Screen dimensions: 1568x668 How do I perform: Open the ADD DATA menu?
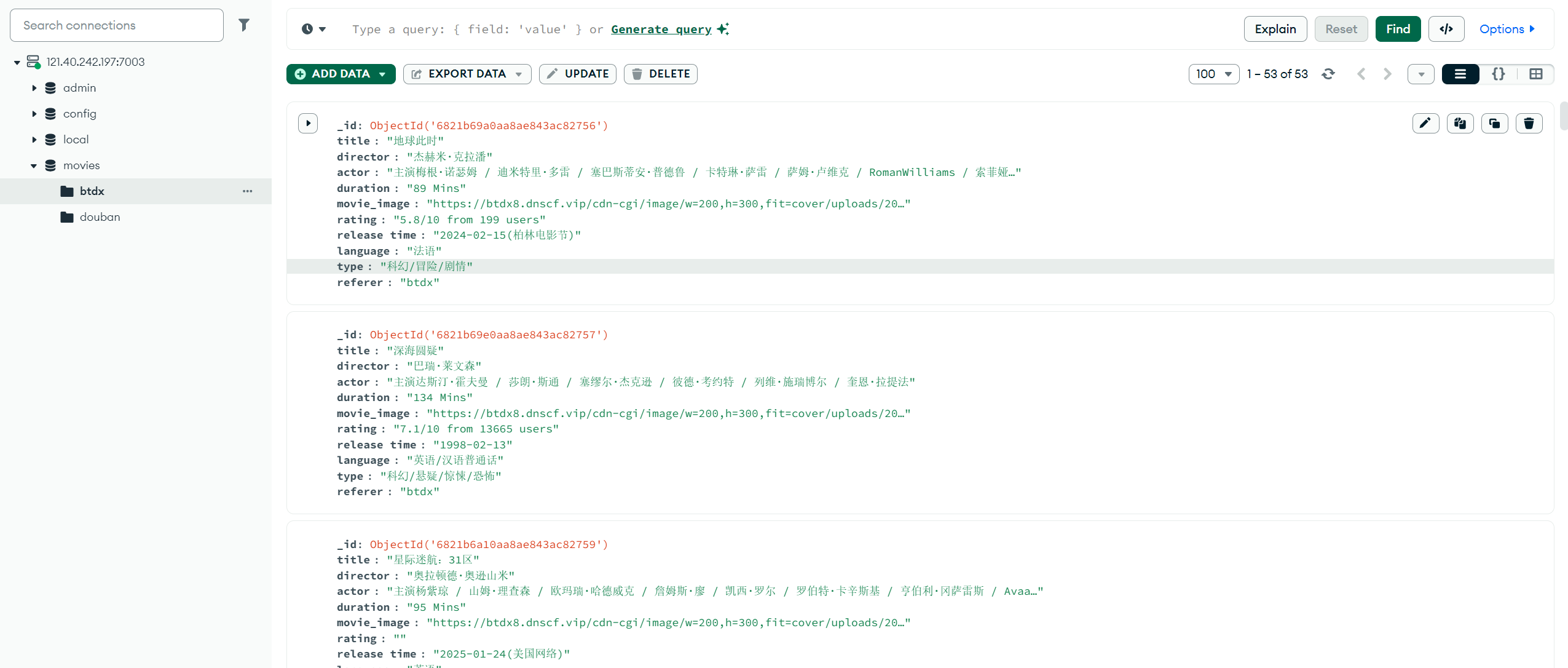[341, 74]
